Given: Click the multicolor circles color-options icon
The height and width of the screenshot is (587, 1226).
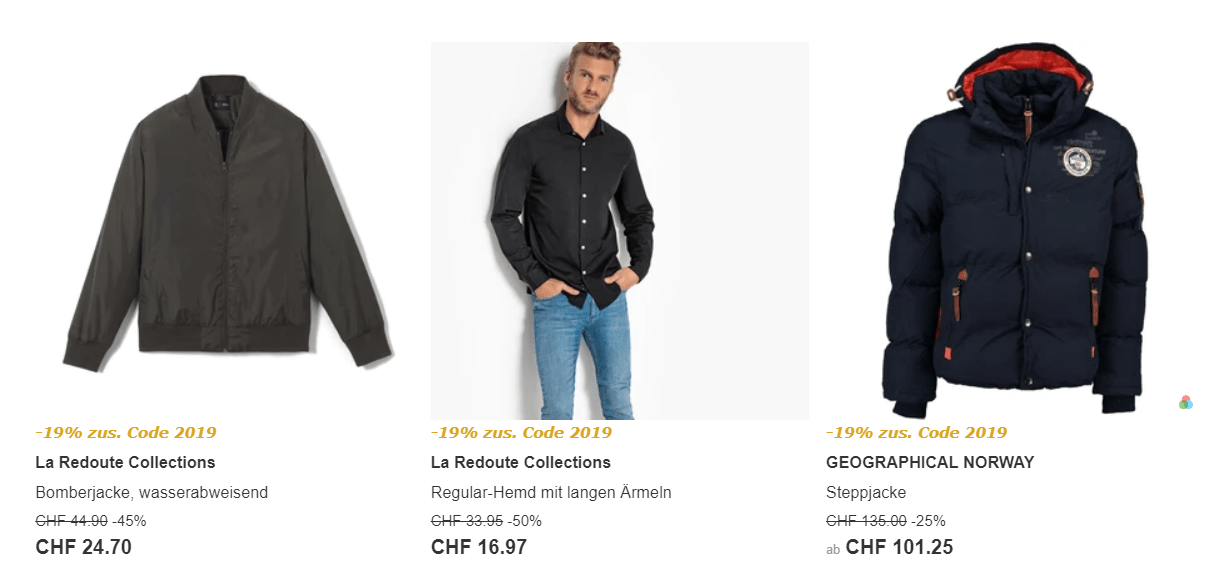Looking at the screenshot, I should point(1185,402).
